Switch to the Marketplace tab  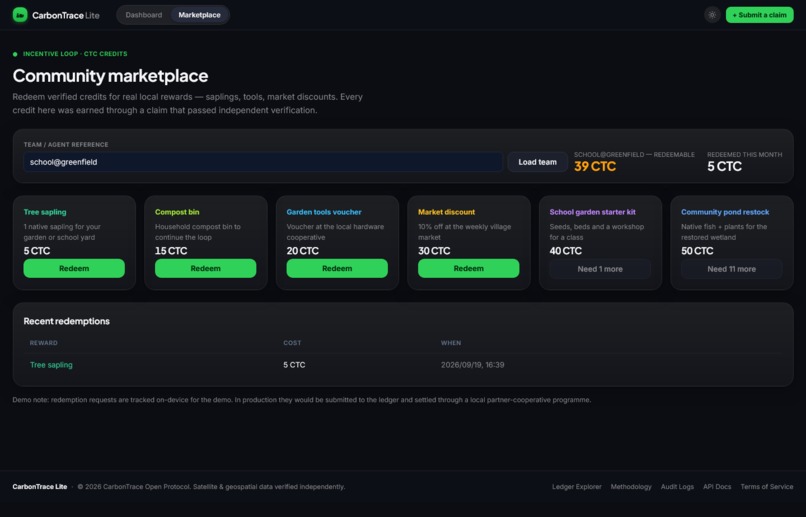pos(199,15)
